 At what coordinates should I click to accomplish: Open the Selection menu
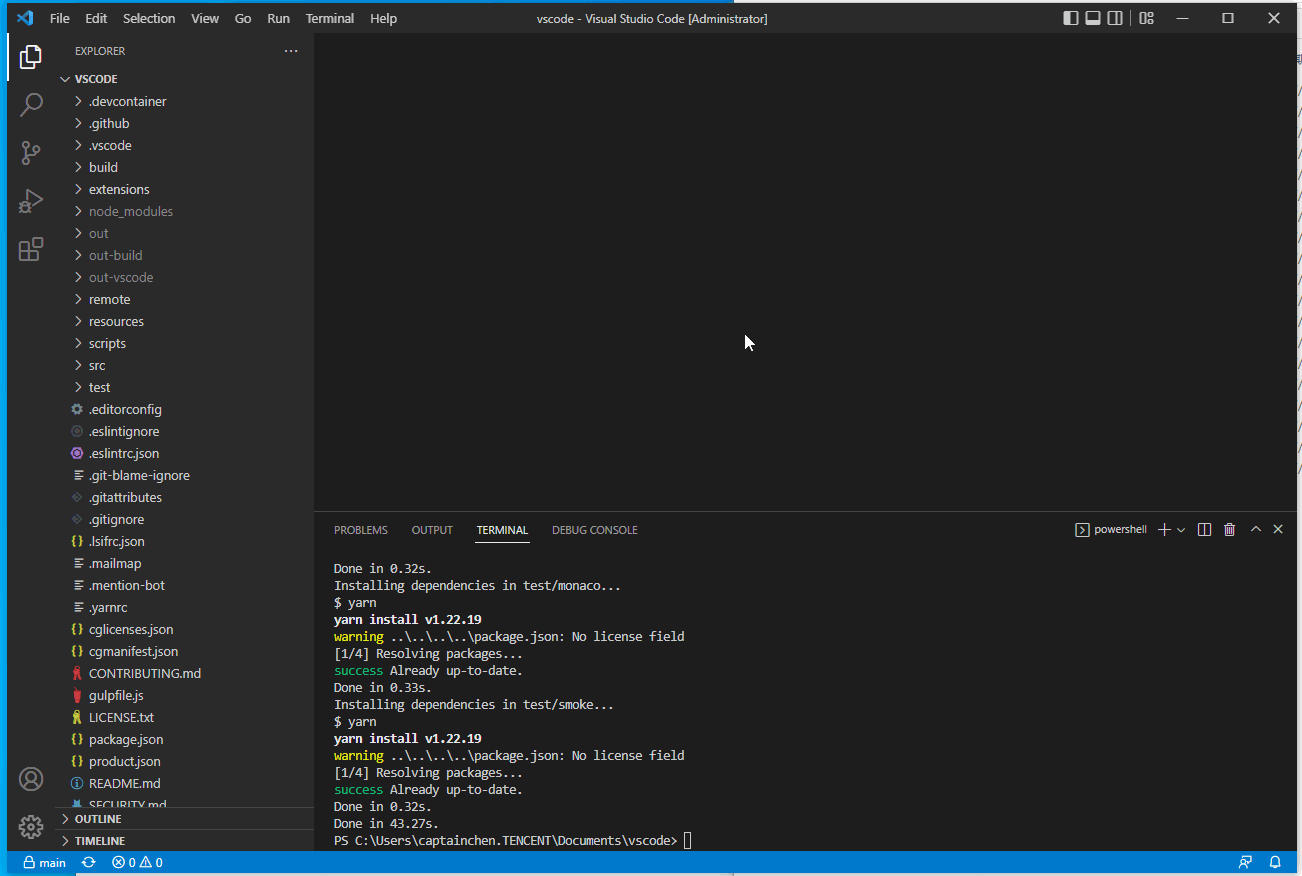(x=149, y=19)
